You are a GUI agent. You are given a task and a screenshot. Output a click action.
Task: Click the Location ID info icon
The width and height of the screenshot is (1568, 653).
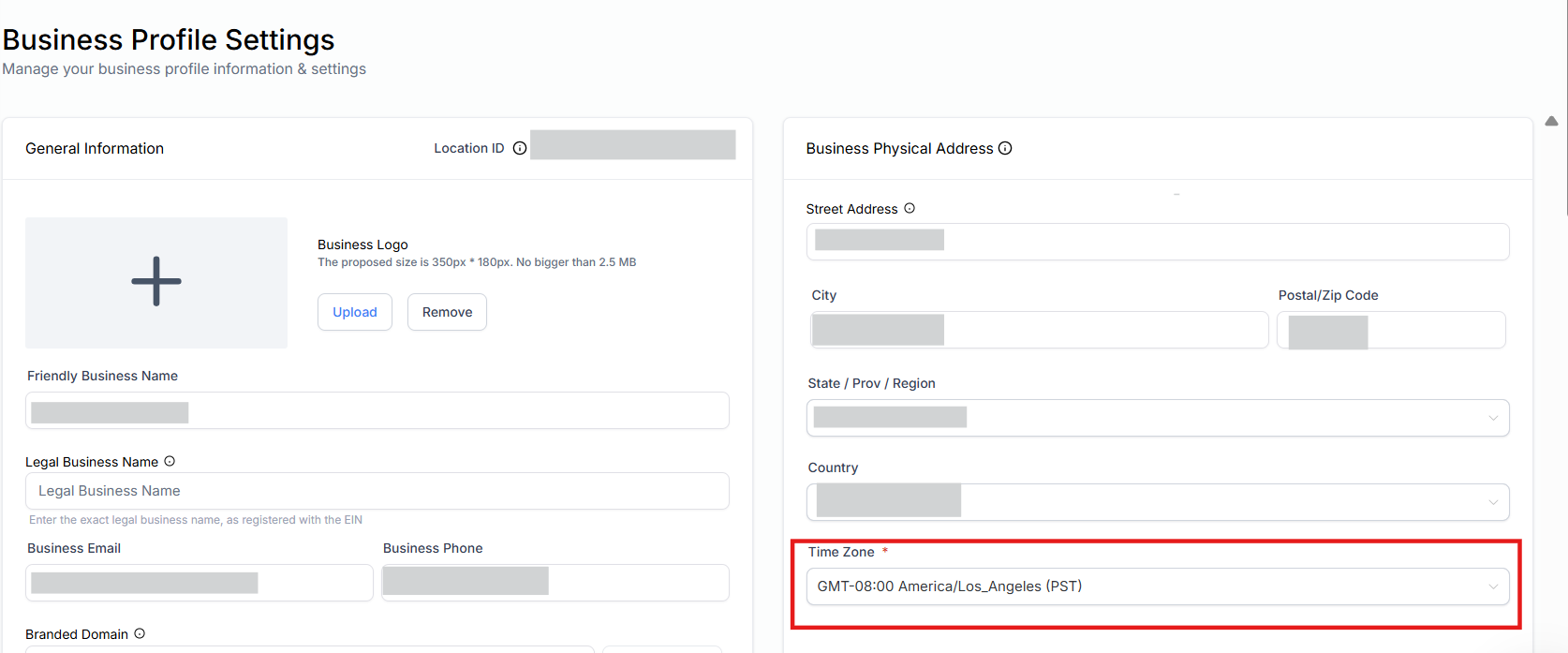coord(520,148)
